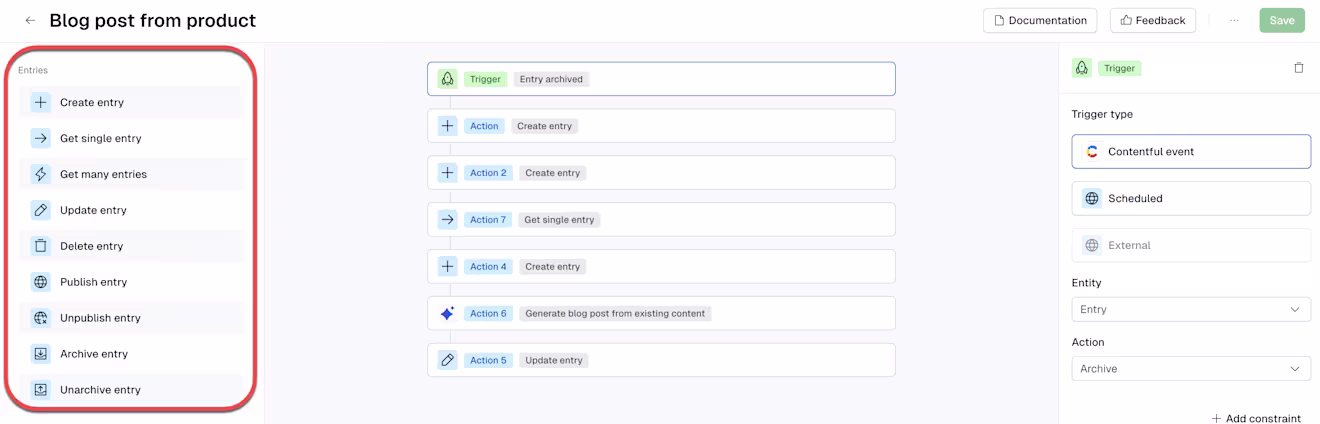Choose Update entry from the Entries list
Image resolution: width=1320 pixels, height=424 pixels.
tap(131, 210)
